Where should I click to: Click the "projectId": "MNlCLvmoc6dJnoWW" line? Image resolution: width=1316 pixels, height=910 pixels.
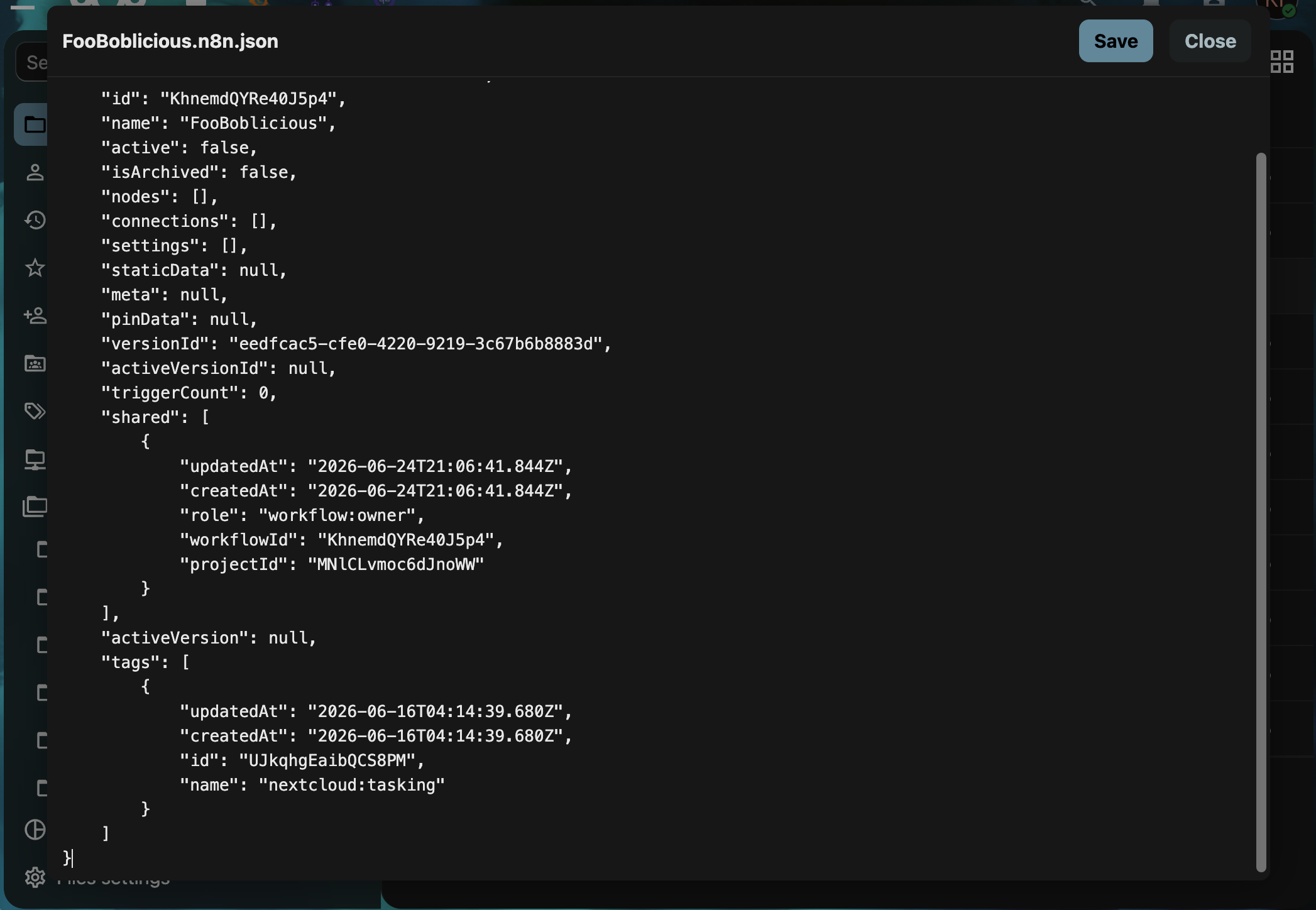point(332,564)
